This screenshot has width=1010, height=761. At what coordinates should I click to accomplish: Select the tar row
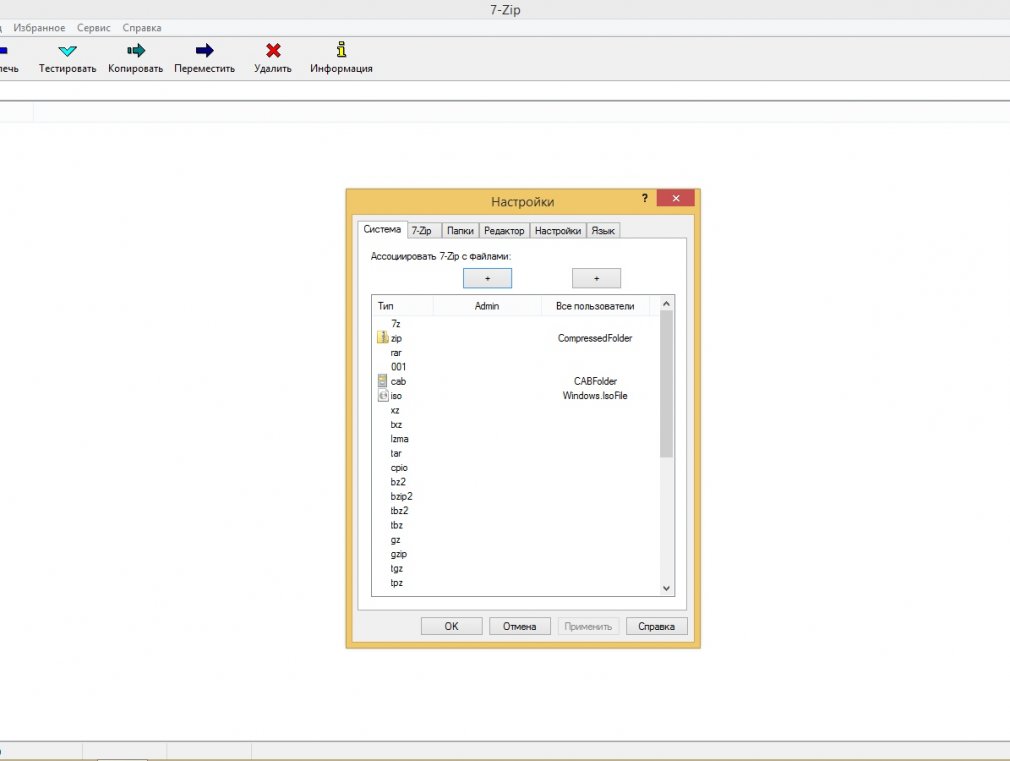coord(517,454)
